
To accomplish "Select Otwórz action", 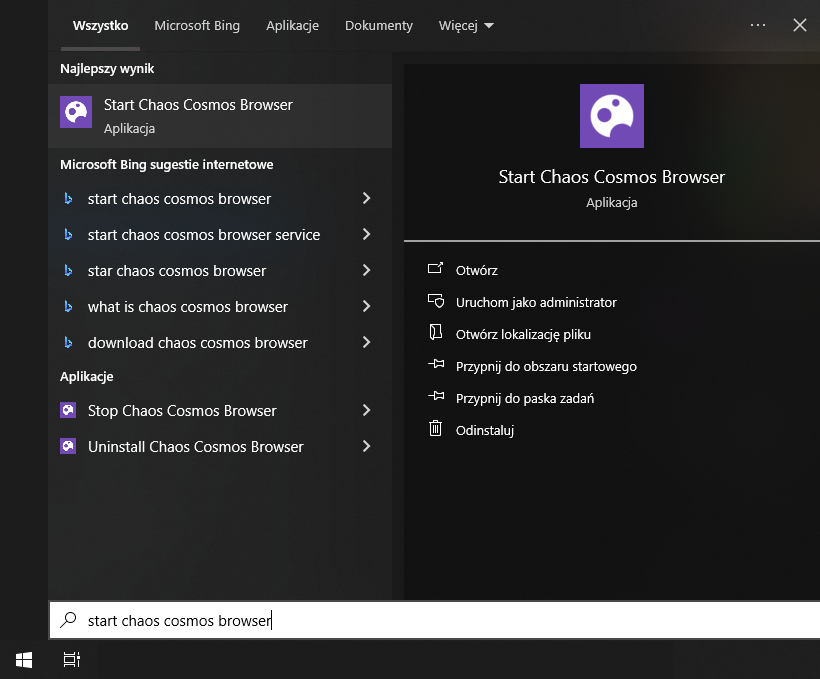I will point(476,270).
